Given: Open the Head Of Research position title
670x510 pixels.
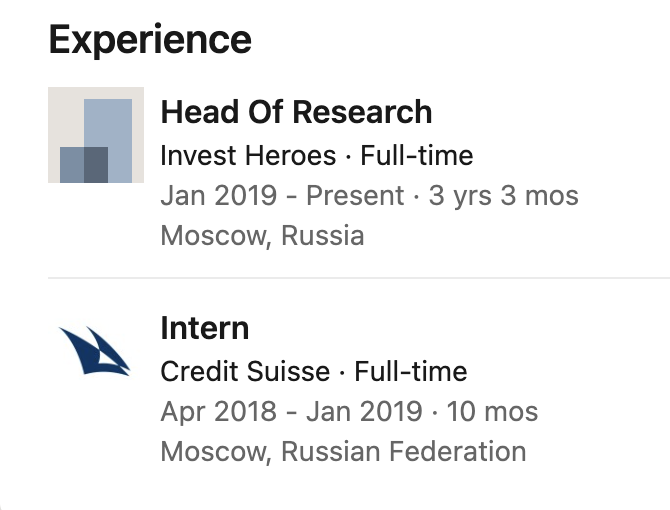Looking at the screenshot, I should coord(296,112).
